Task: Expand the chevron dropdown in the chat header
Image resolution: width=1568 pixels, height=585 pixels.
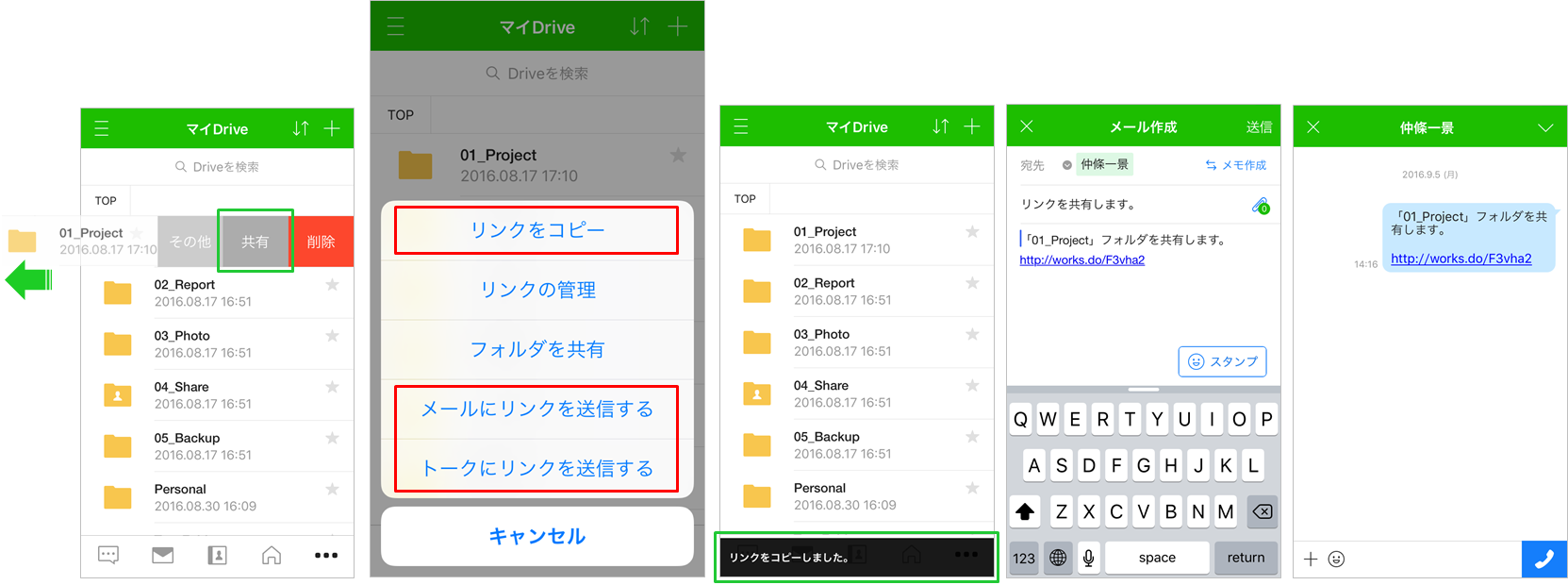Action: tap(1545, 127)
